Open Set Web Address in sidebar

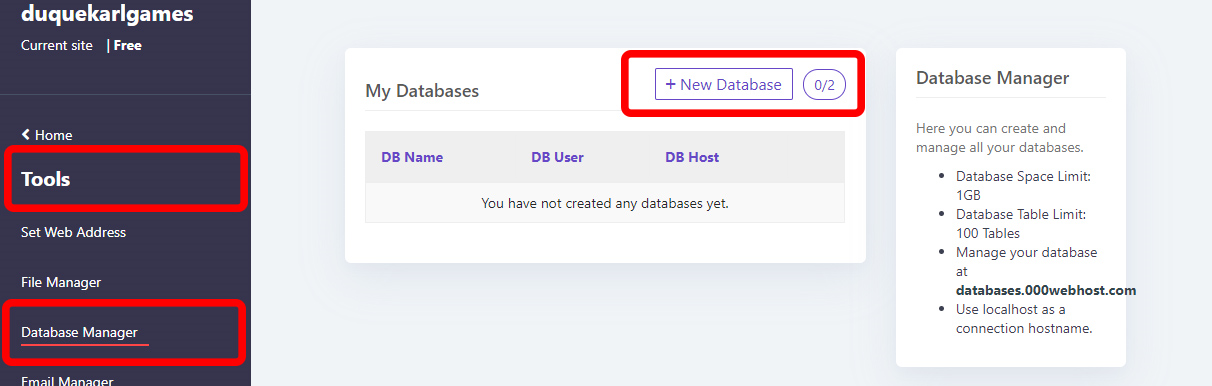(73, 232)
